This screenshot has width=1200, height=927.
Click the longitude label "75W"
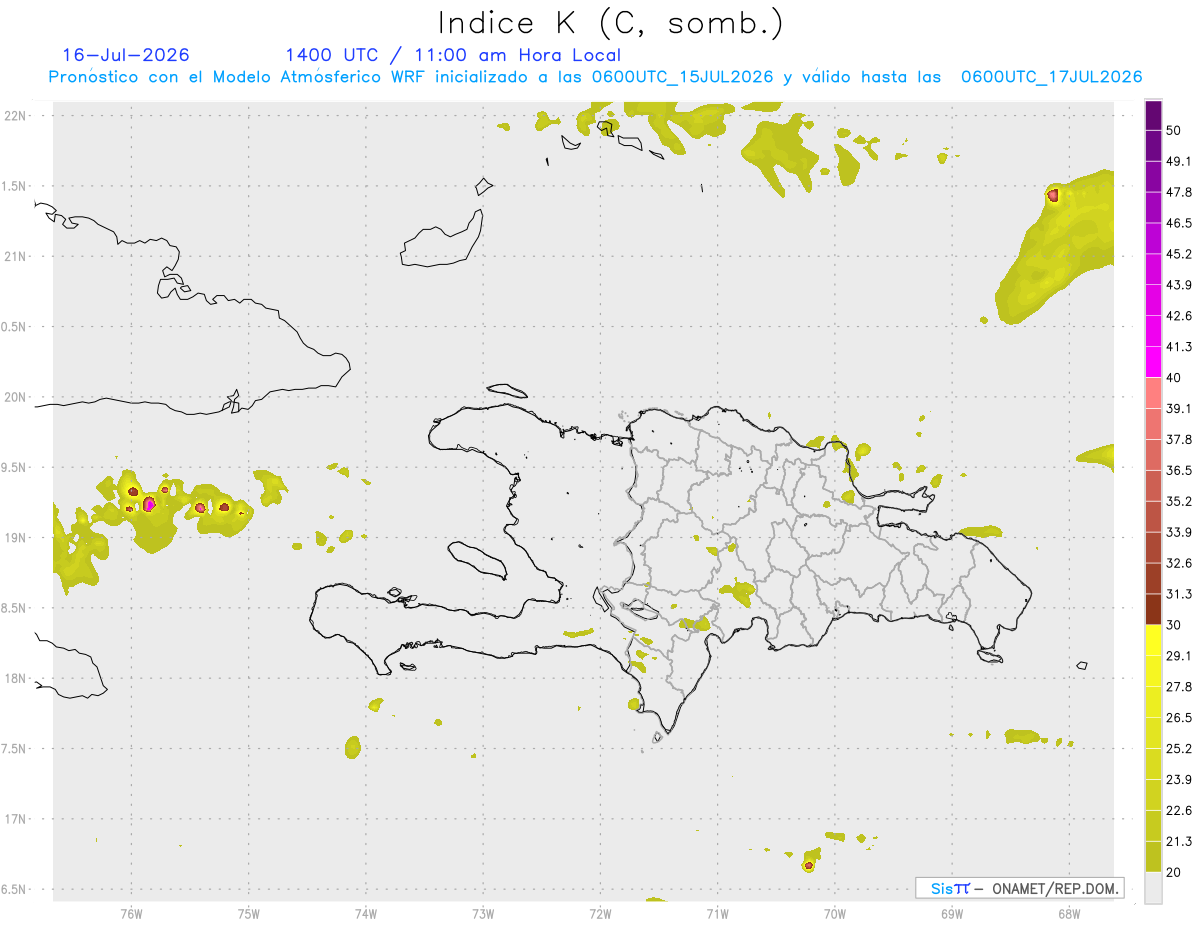(249, 913)
